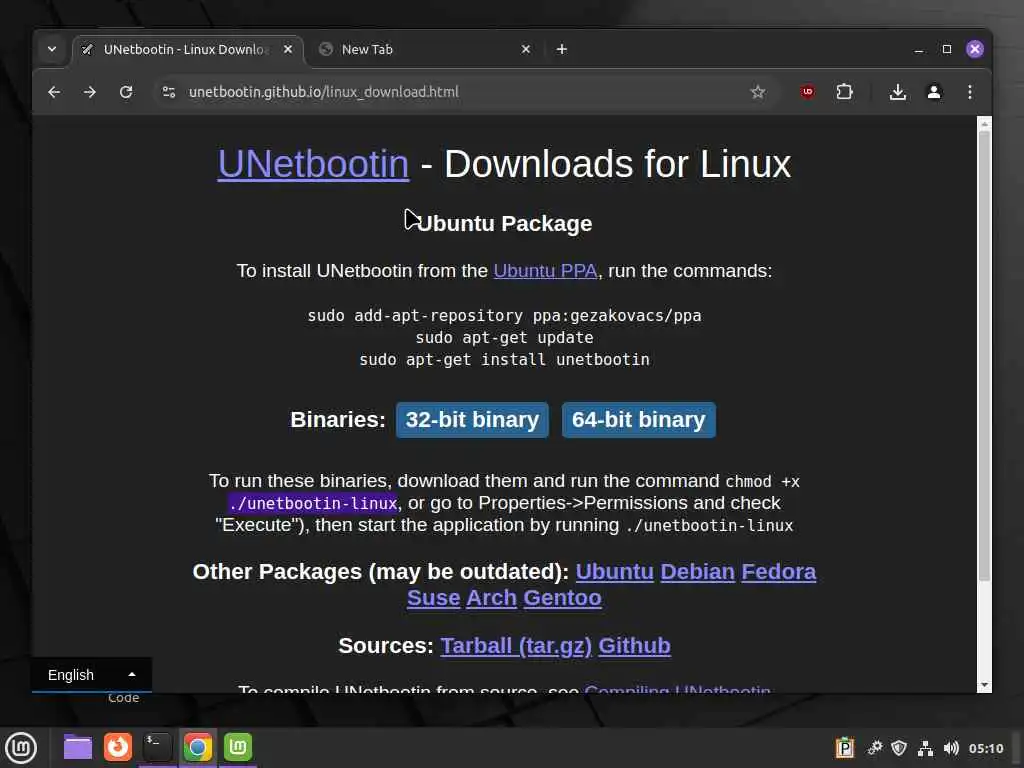Open the Fedora package link
1024x768 pixels.
click(x=778, y=572)
